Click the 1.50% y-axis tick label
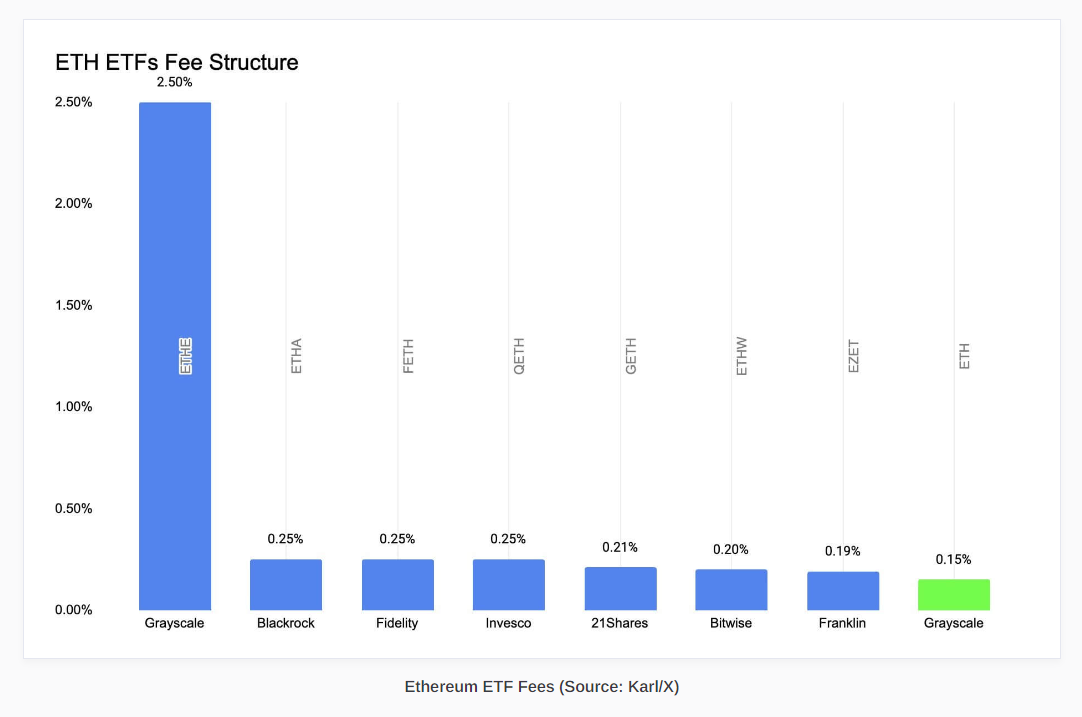The width and height of the screenshot is (1082, 717). click(x=74, y=305)
